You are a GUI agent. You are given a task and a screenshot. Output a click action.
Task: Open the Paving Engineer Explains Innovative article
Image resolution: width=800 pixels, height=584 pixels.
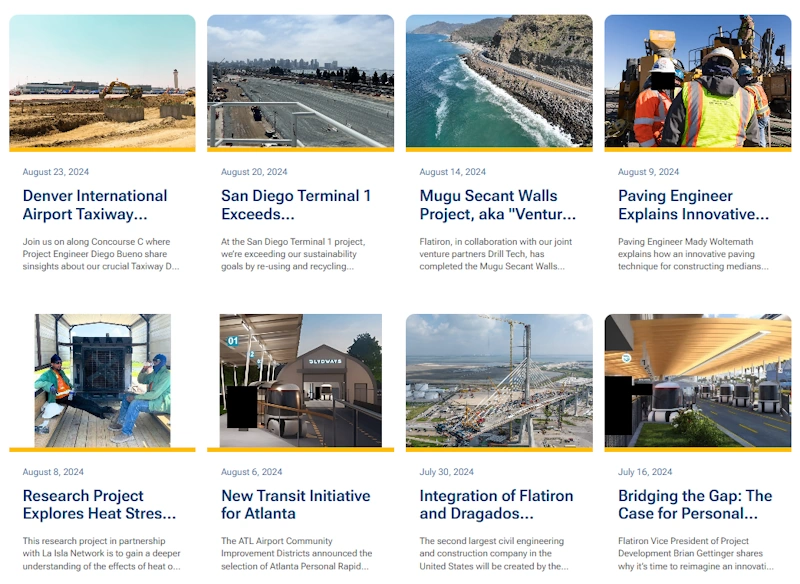(x=693, y=205)
